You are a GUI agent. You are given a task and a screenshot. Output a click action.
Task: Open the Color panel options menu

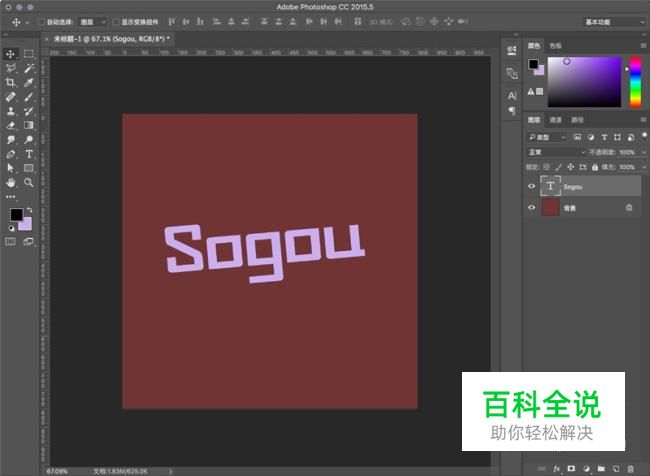coord(643,46)
